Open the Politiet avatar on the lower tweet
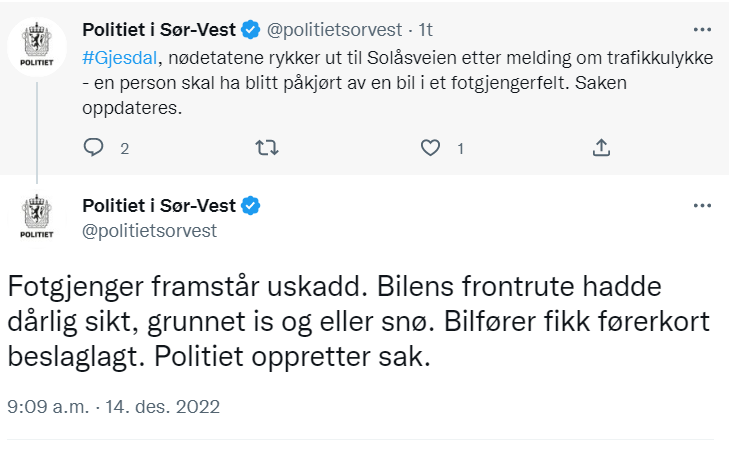Viewport: 729px width, 457px height. [x=38, y=217]
